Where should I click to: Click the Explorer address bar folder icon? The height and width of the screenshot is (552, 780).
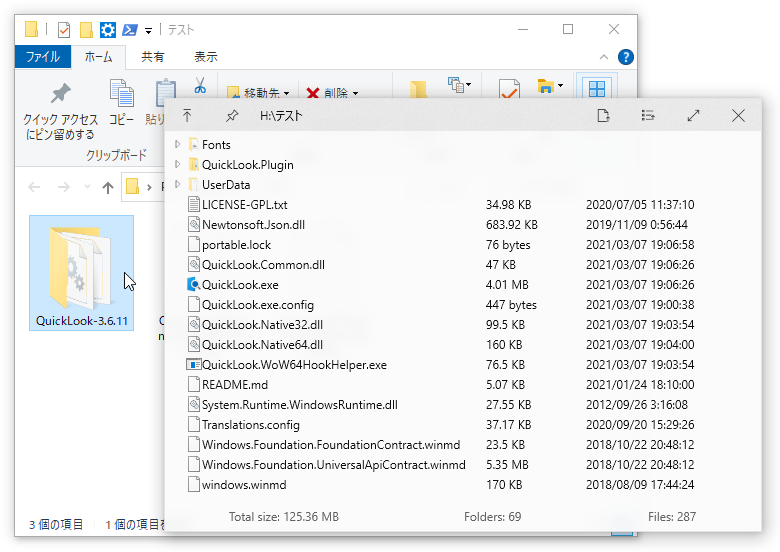pos(132,186)
